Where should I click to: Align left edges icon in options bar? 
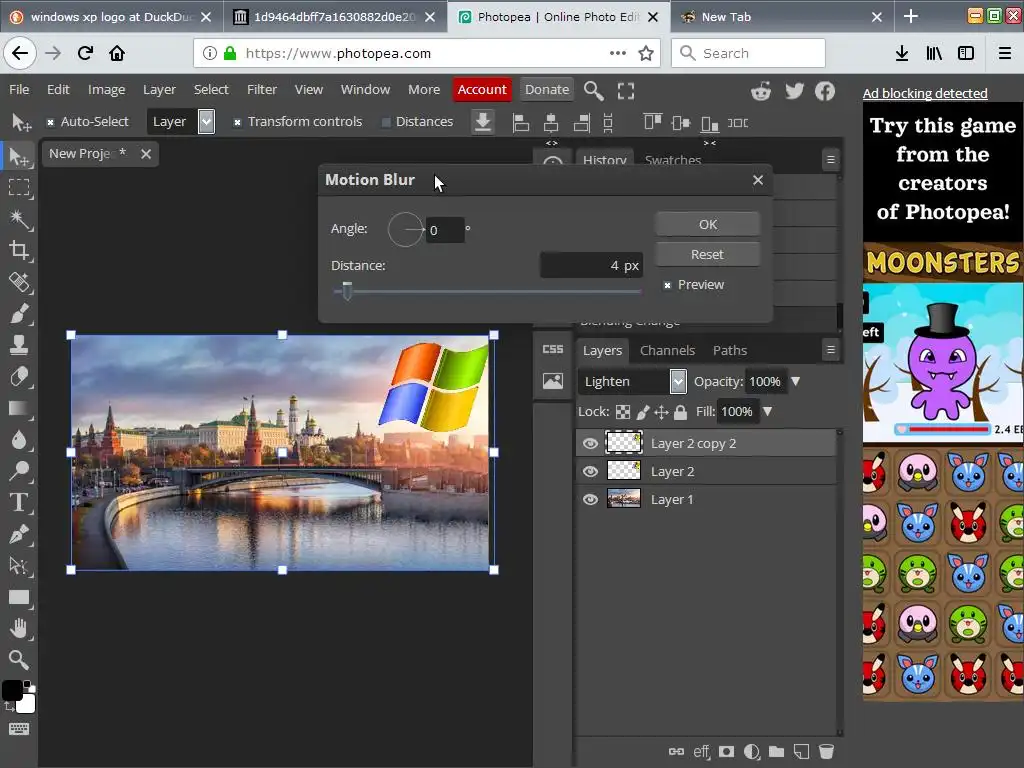[x=520, y=123]
